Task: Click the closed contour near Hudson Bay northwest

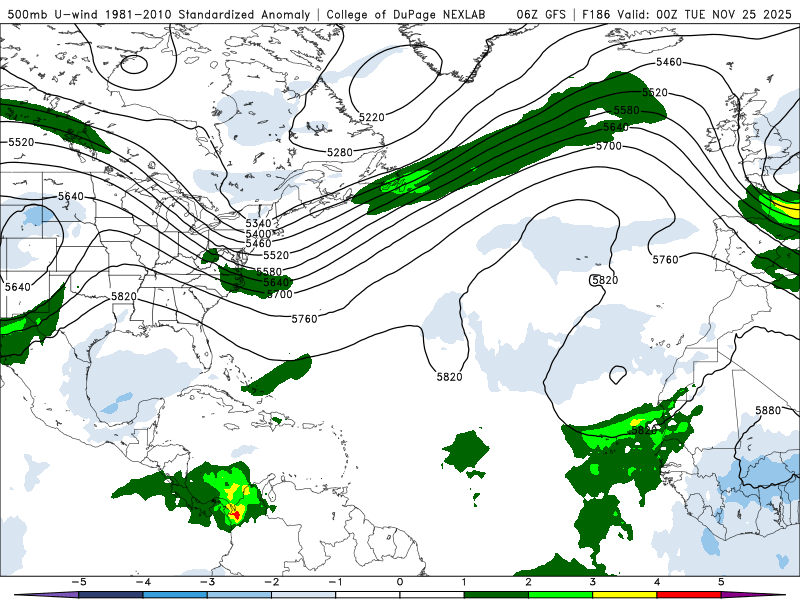Action: coord(134,64)
